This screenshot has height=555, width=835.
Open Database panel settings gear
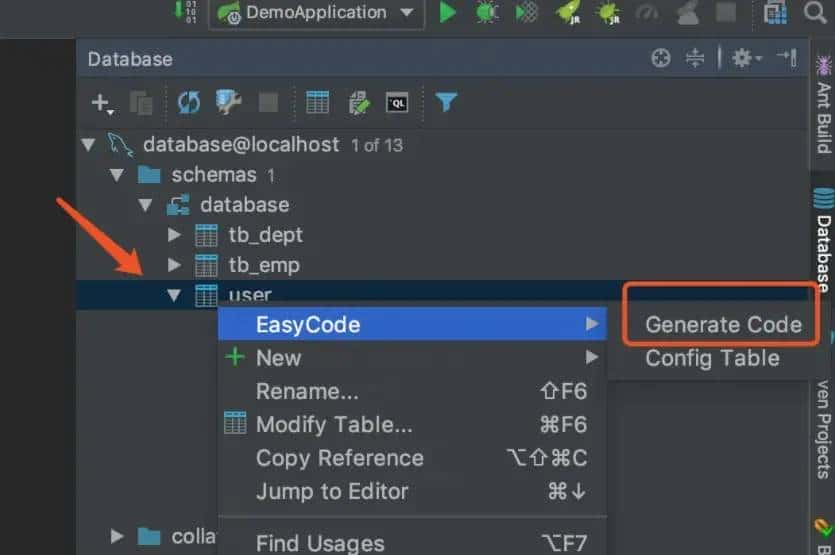[746, 58]
